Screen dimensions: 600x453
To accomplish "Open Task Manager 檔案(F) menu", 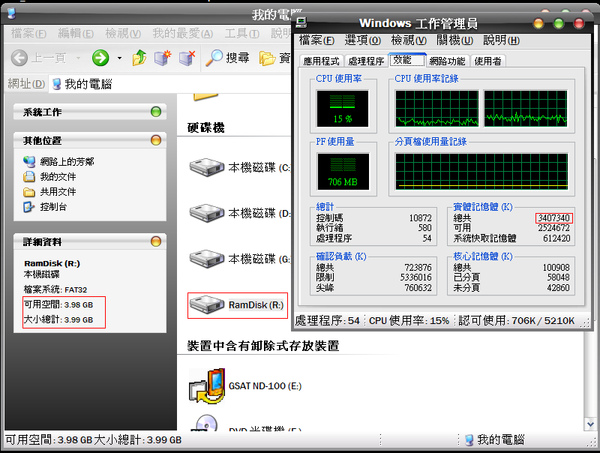I will point(316,40).
